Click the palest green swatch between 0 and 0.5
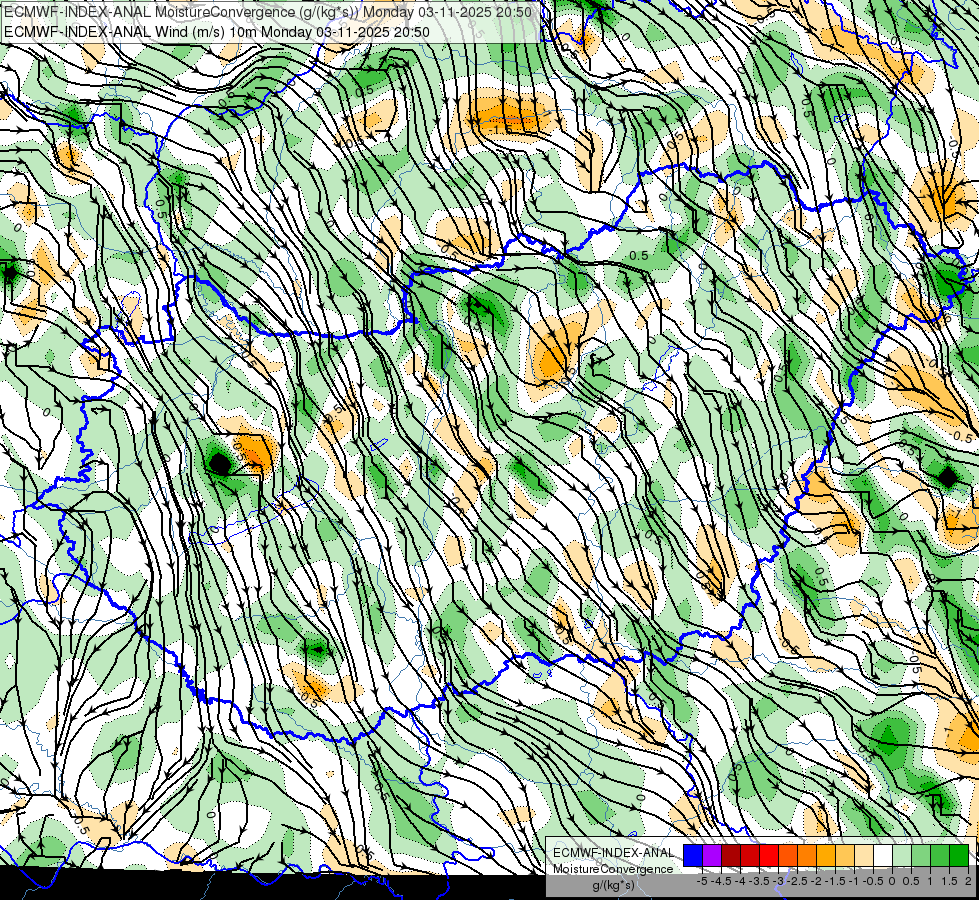This screenshot has width=979, height=900. click(902, 855)
